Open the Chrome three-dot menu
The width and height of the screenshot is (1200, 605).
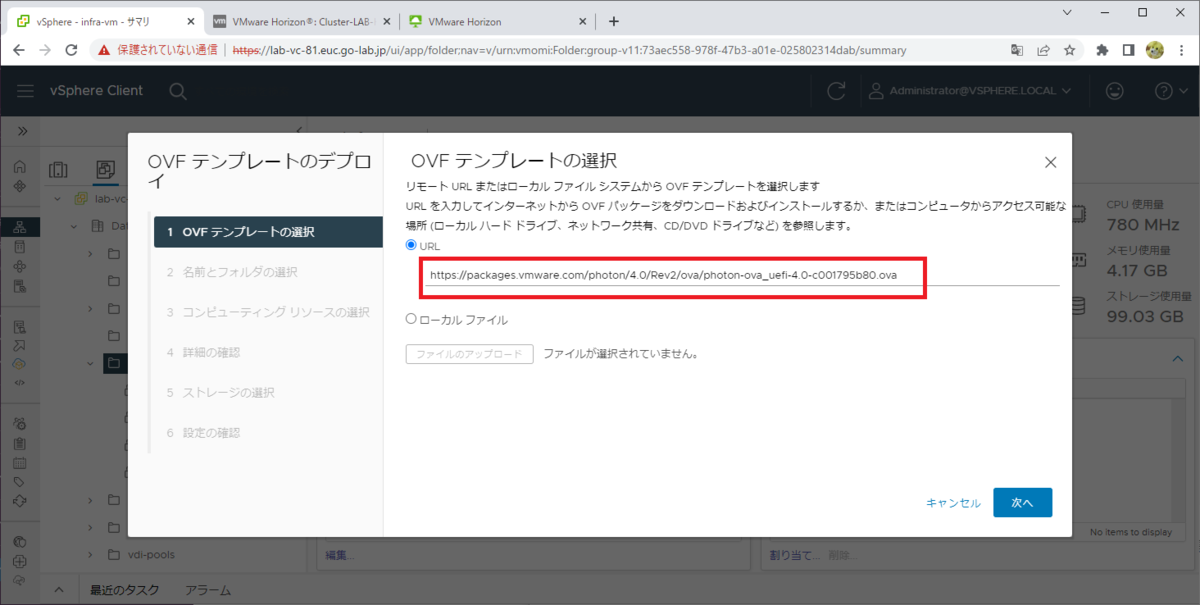tap(1180, 50)
